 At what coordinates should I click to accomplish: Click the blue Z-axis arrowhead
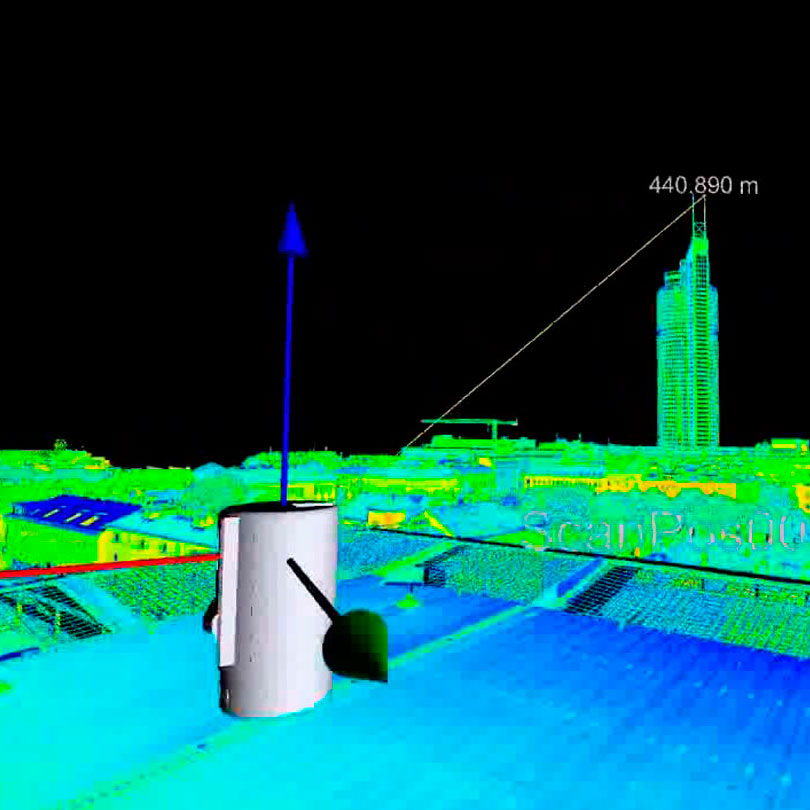coord(292,231)
